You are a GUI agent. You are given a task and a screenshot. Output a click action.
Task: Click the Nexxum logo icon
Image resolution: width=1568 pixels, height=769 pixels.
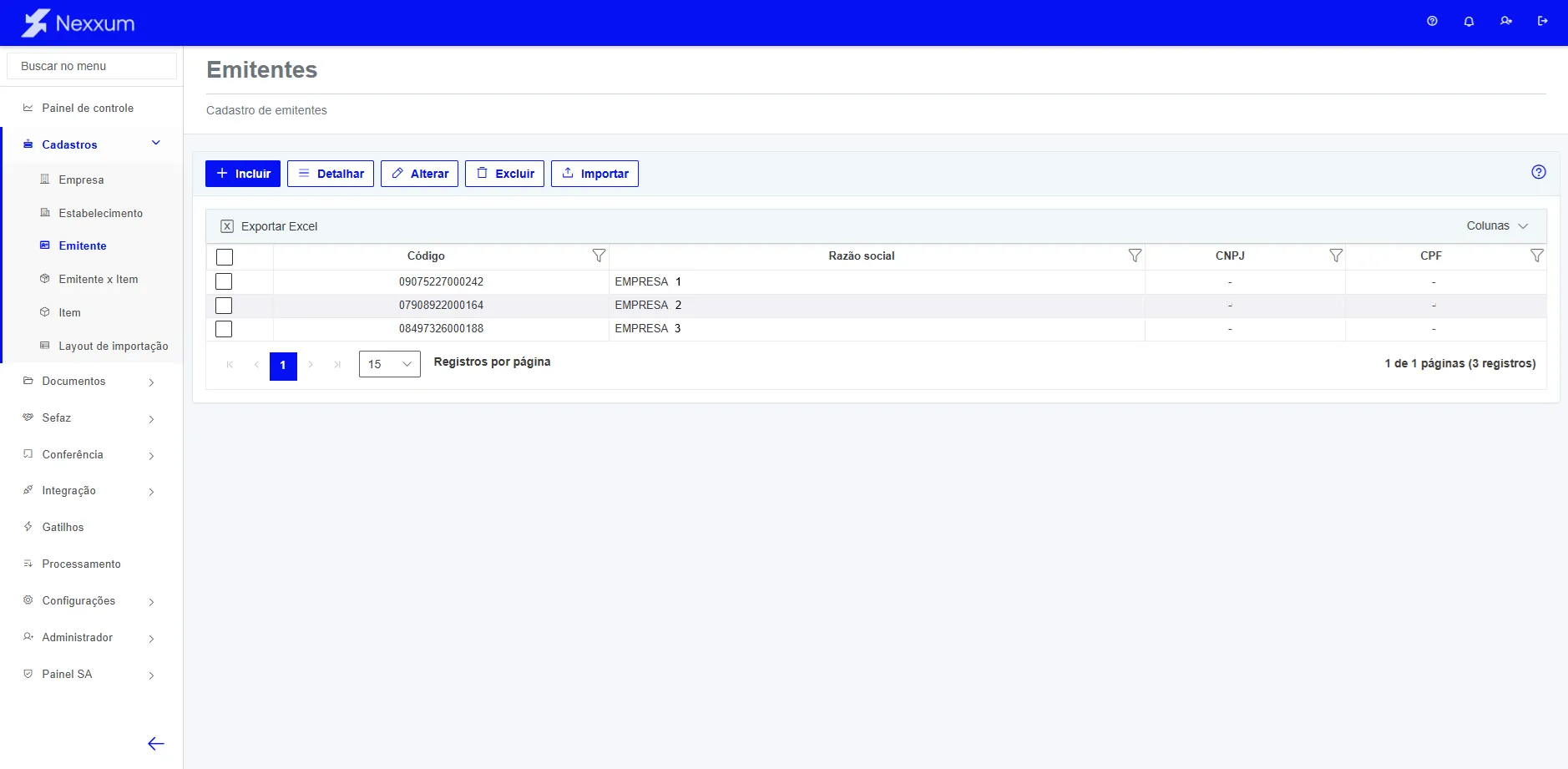[35, 23]
